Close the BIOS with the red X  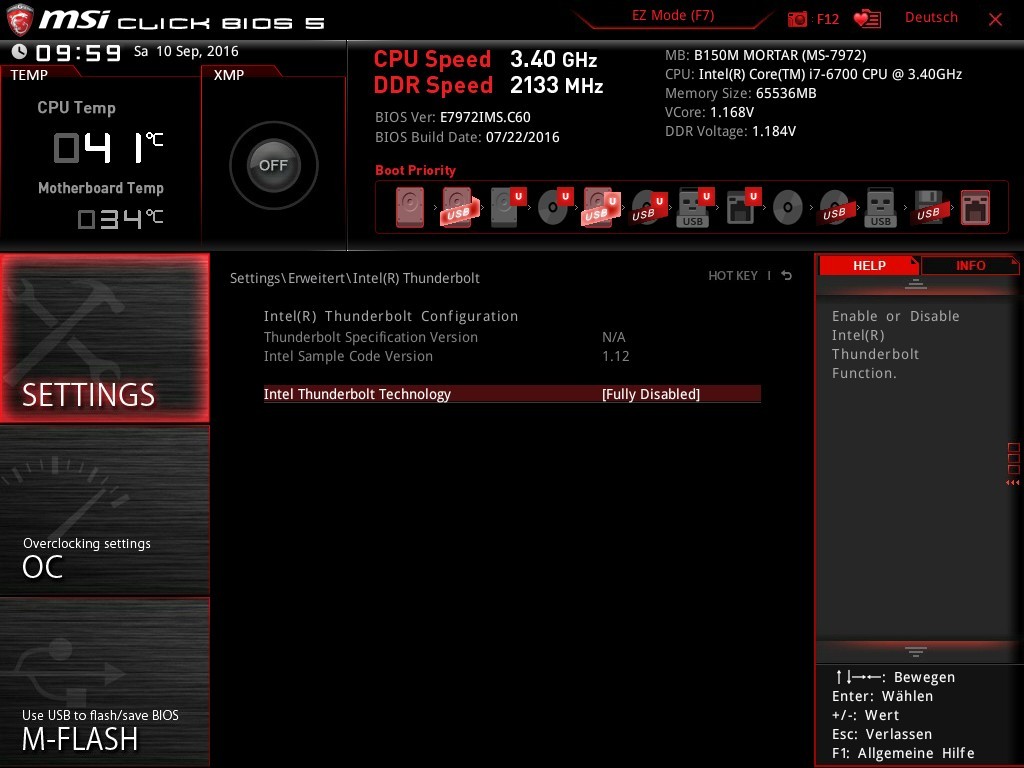pos(995,19)
